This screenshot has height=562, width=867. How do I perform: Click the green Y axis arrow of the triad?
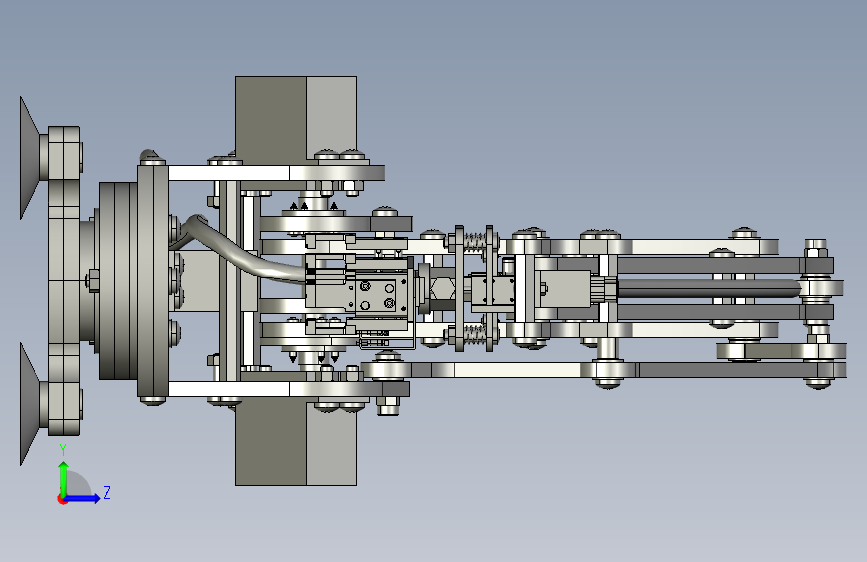click(x=64, y=479)
